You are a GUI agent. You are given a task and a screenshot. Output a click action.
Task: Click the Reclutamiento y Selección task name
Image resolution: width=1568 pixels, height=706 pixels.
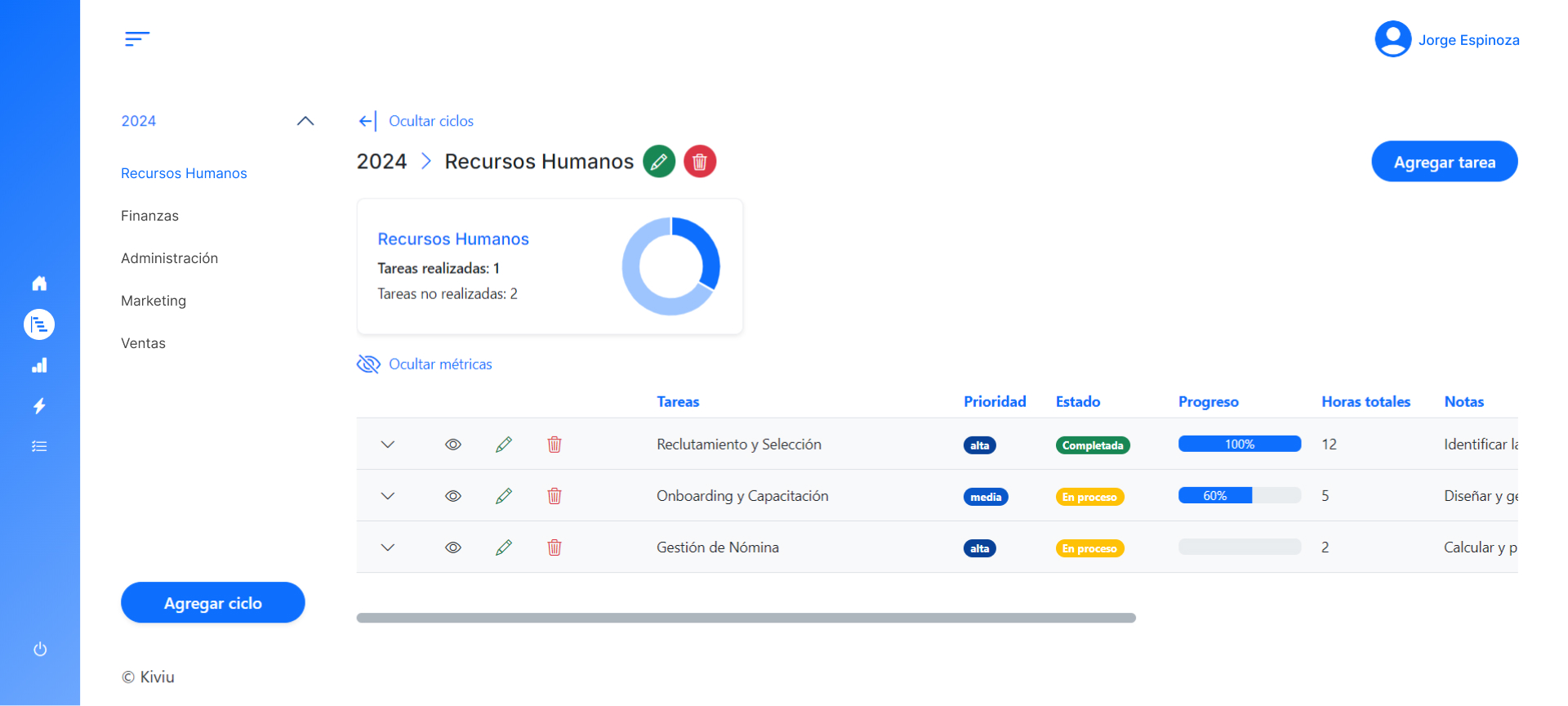tap(739, 445)
